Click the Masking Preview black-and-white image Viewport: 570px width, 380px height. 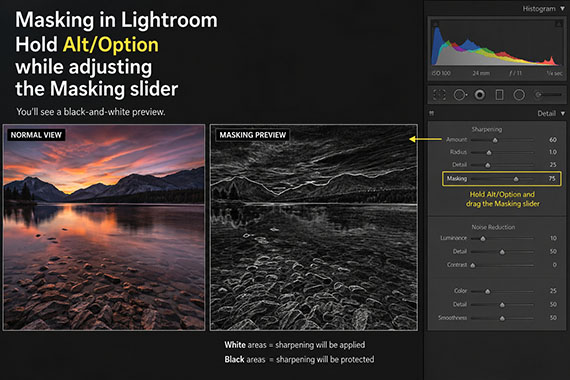(314, 228)
